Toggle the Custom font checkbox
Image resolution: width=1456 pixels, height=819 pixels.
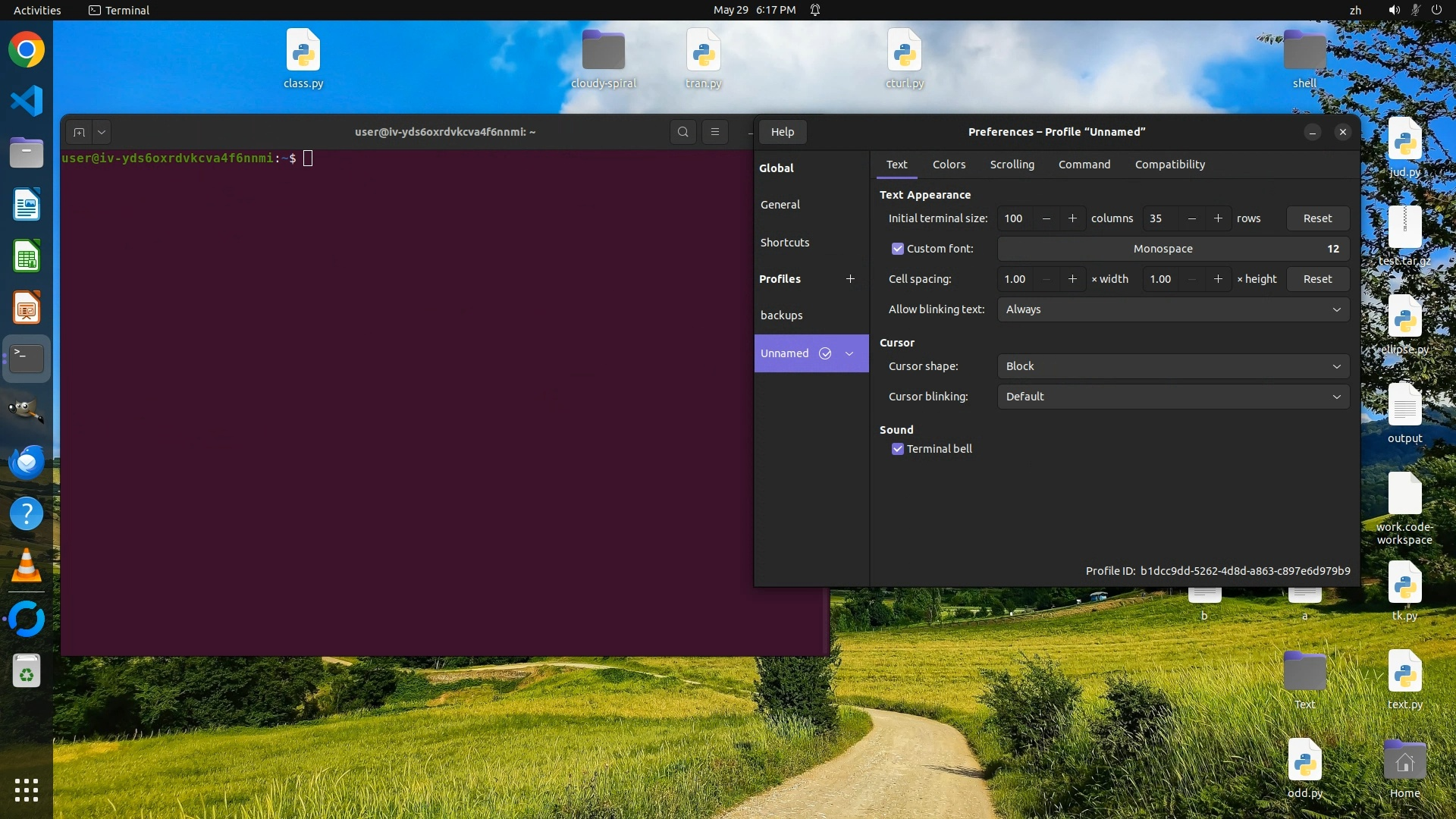click(x=898, y=249)
